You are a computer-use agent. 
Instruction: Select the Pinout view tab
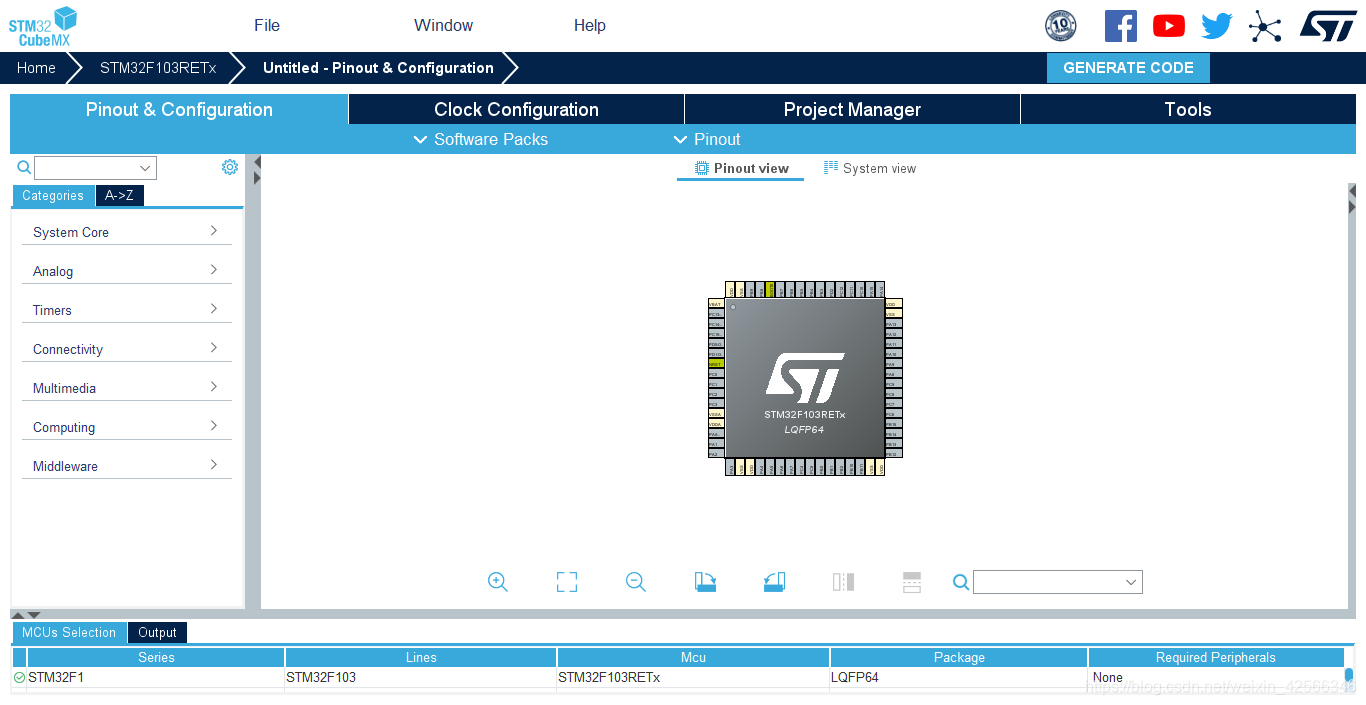coord(741,168)
